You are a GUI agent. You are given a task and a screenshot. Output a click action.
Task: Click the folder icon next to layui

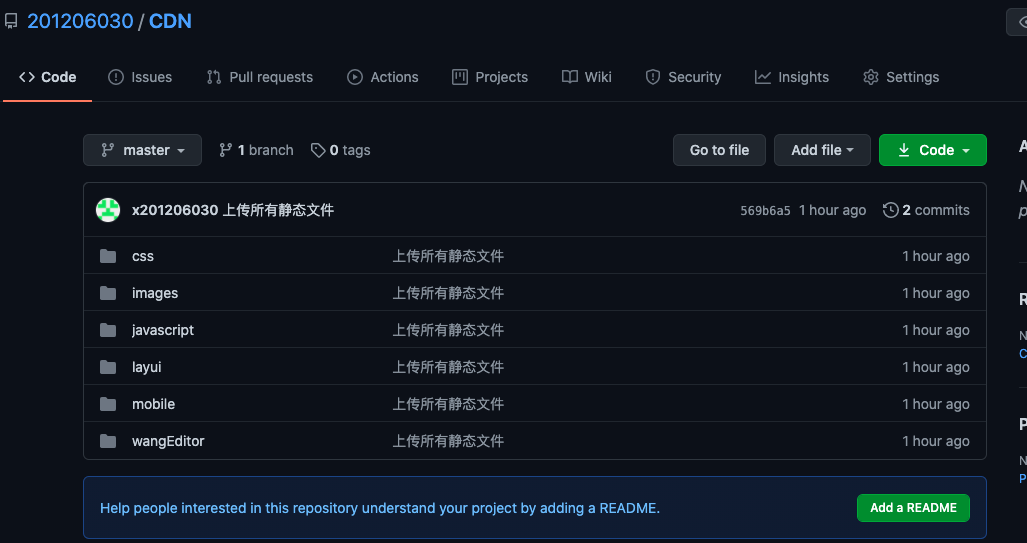(x=108, y=367)
